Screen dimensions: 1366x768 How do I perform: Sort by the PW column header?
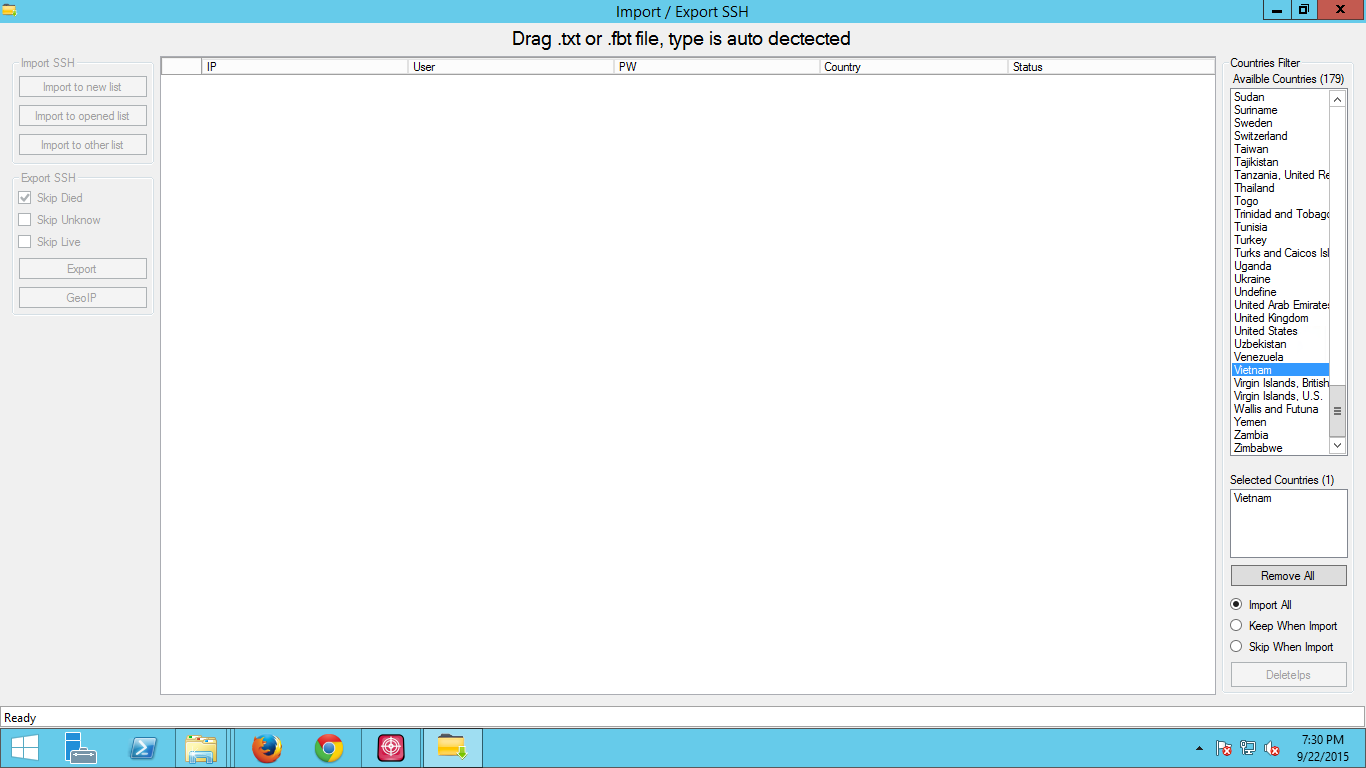click(717, 67)
